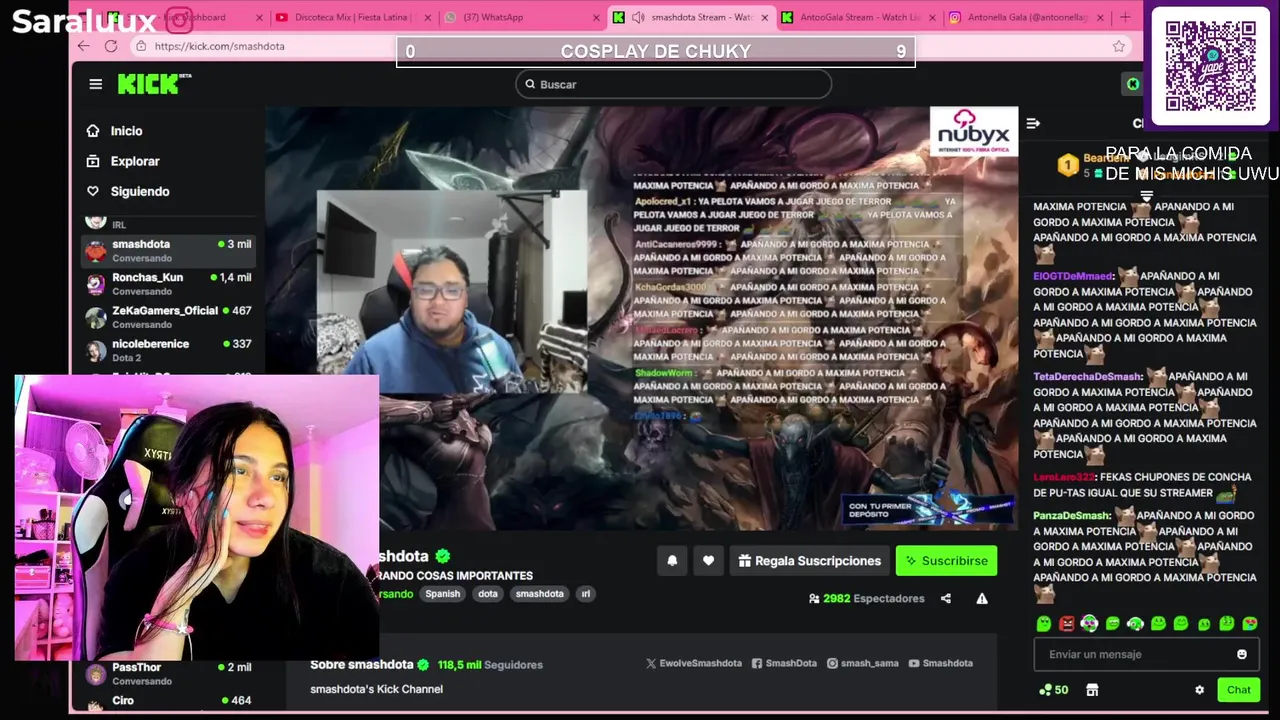Click CON TU PRIMER DEPÓSITO banner

tap(928, 509)
